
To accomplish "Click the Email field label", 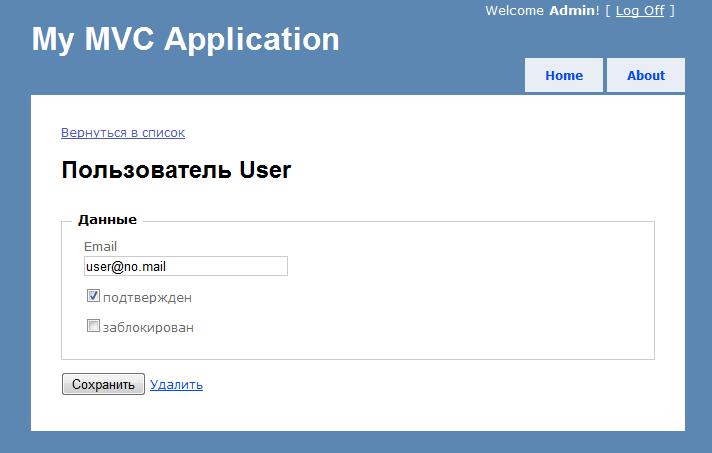I will [100, 246].
